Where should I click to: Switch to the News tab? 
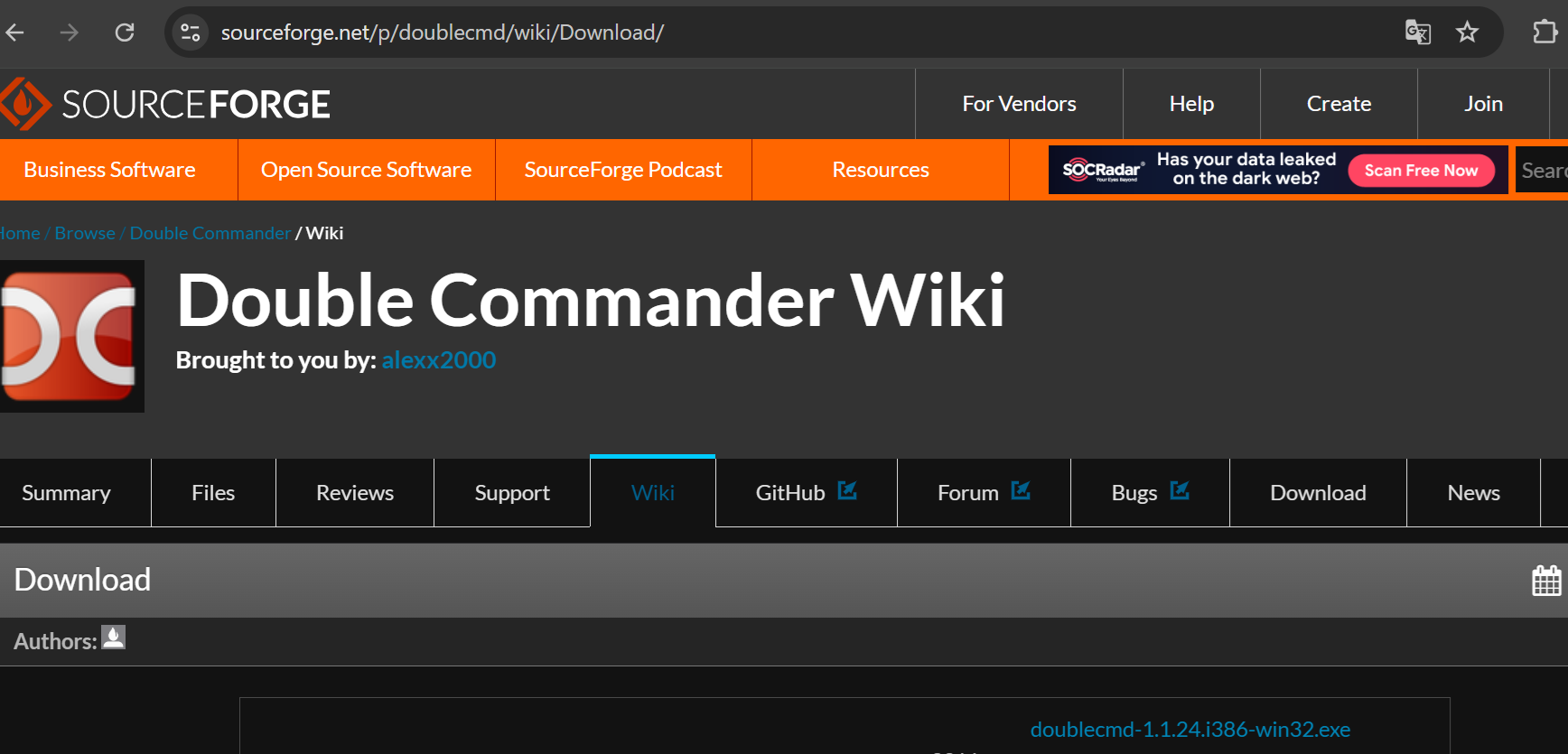coord(1473,493)
